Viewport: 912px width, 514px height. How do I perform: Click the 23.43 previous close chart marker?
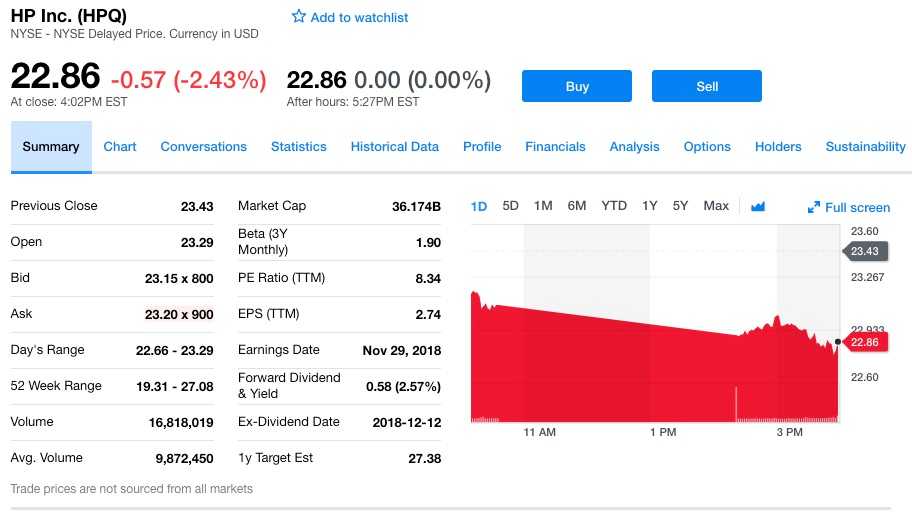tap(865, 251)
